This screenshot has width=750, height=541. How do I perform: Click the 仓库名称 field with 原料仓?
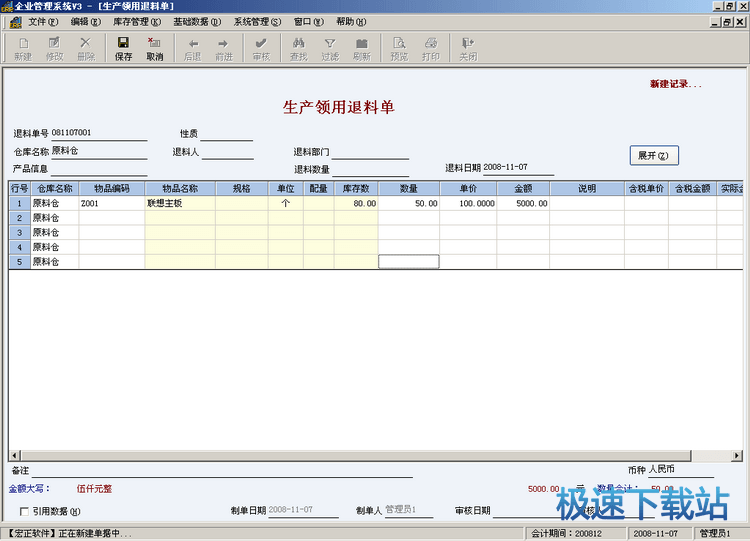99,152
